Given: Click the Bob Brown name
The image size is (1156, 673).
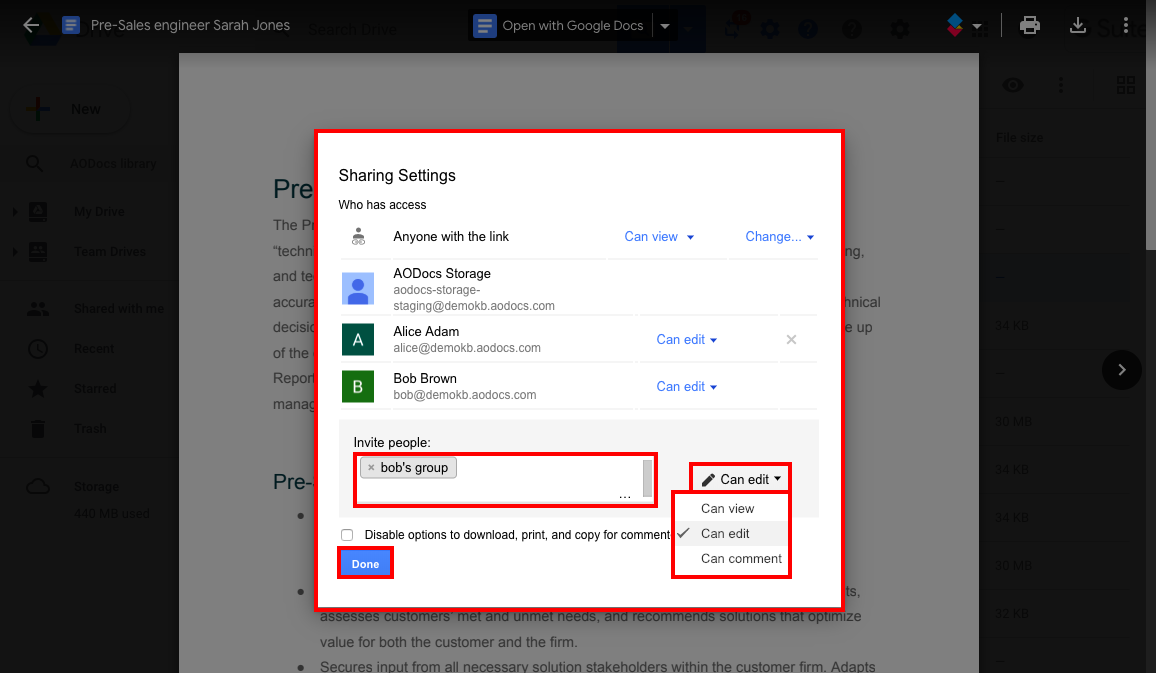Looking at the screenshot, I should pyautogui.click(x=425, y=379).
